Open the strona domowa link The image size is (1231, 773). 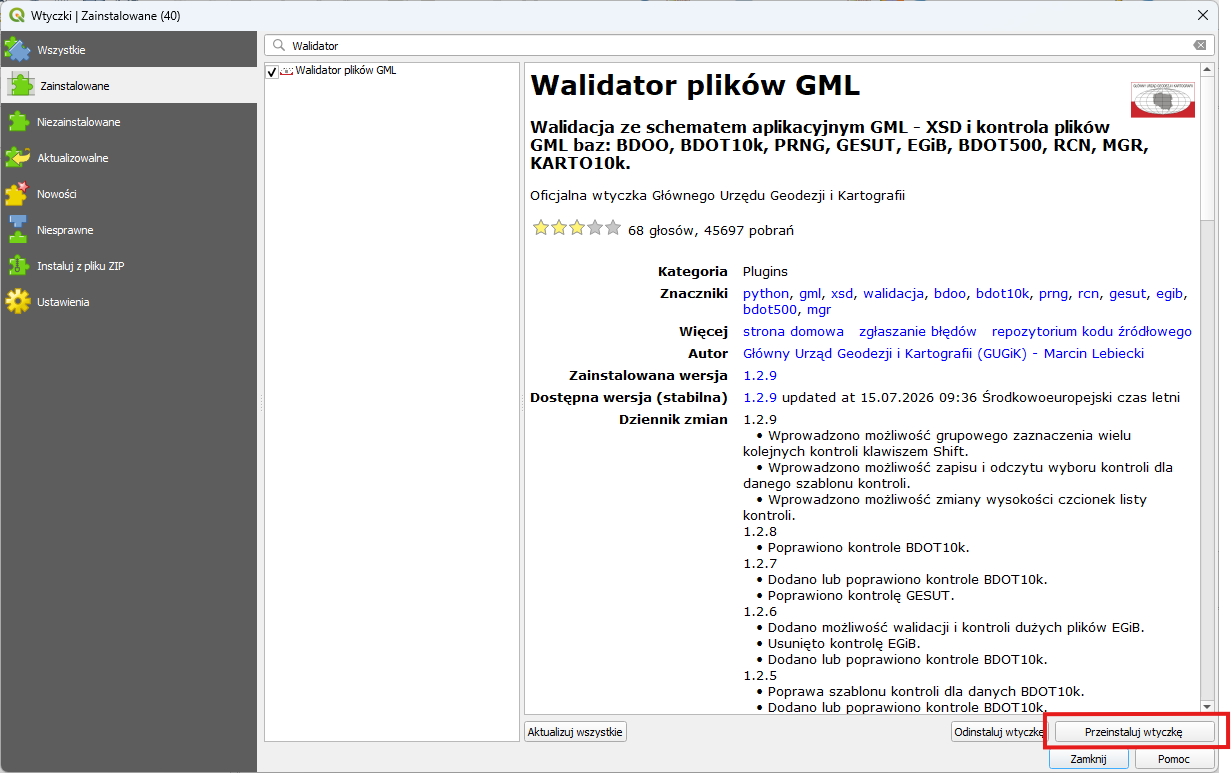coord(793,331)
